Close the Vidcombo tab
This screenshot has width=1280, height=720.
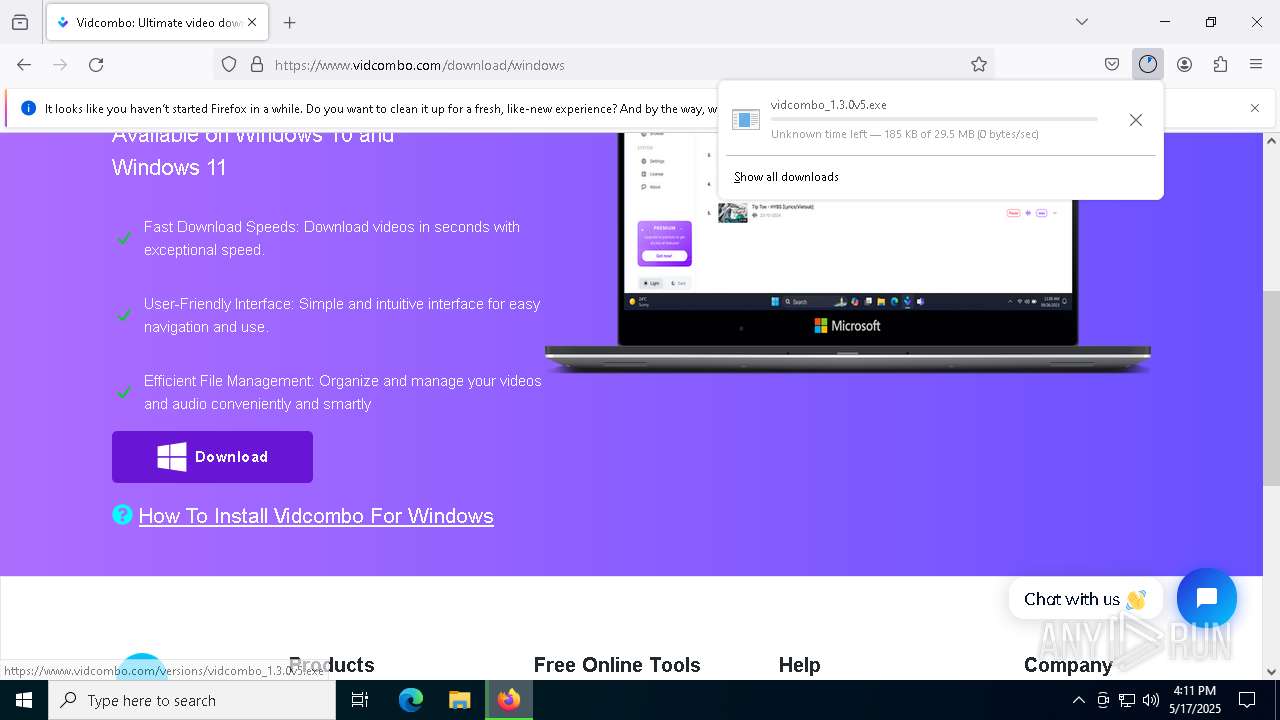252,22
